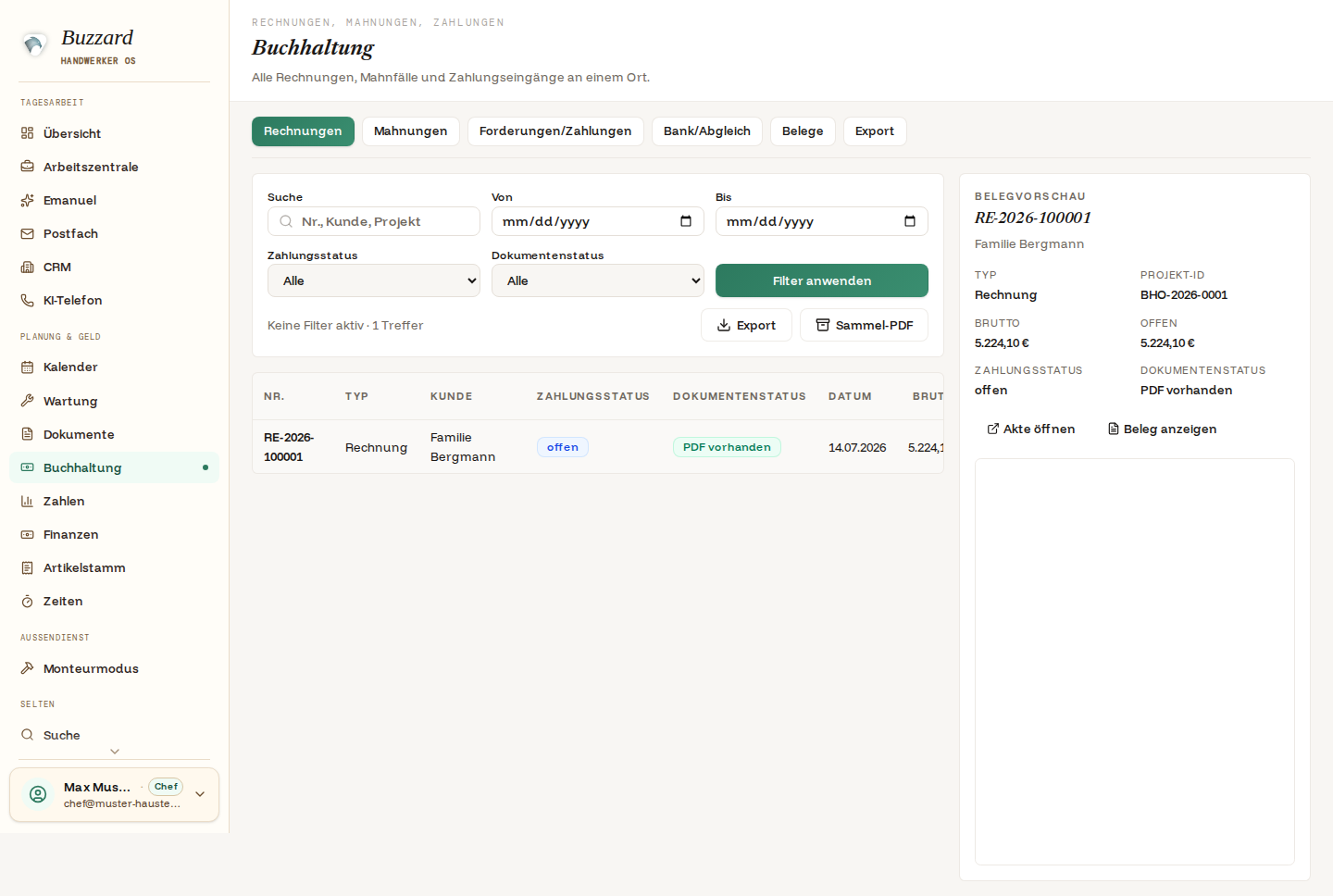Screen dimensions: 1333x896
Task: Click the DATUM column header
Action: click(850, 396)
